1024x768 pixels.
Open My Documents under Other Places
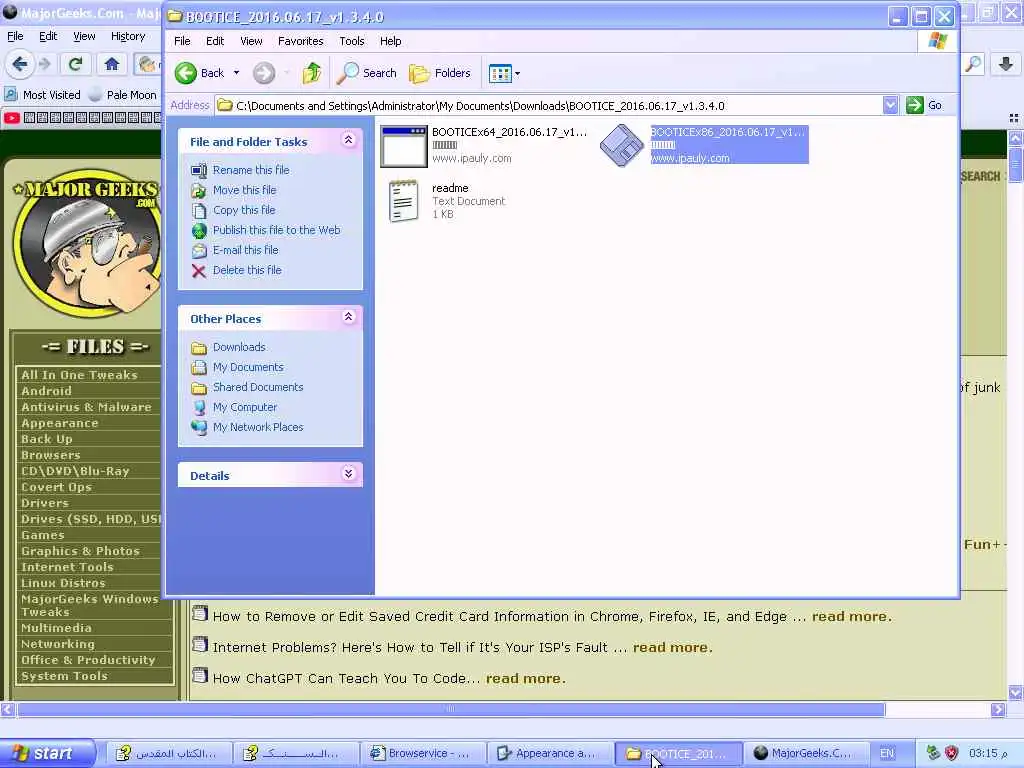click(248, 367)
